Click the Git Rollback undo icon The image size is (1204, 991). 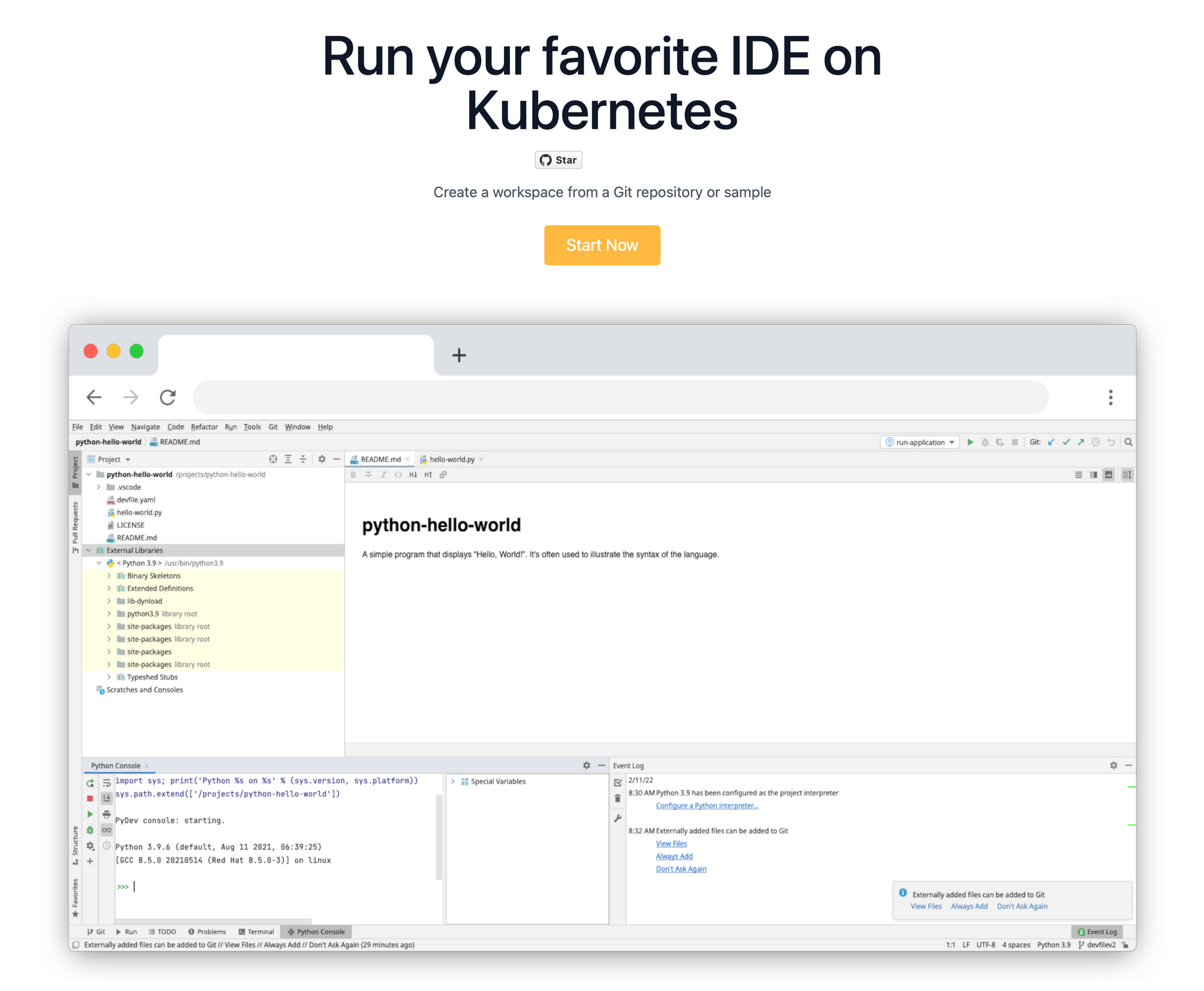tap(1111, 443)
